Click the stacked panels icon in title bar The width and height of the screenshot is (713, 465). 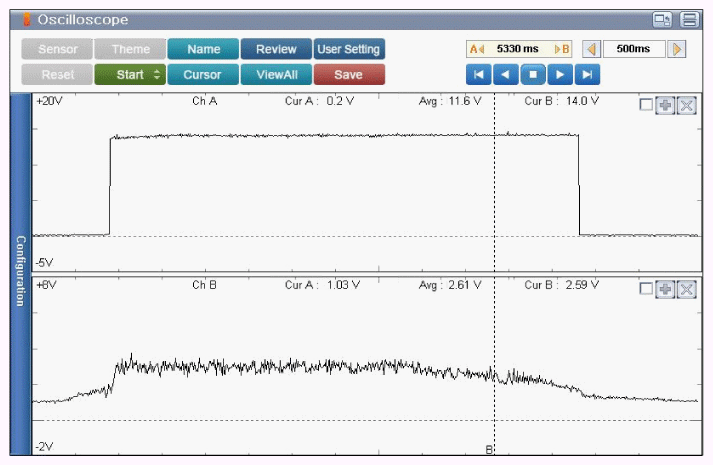tap(689, 20)
